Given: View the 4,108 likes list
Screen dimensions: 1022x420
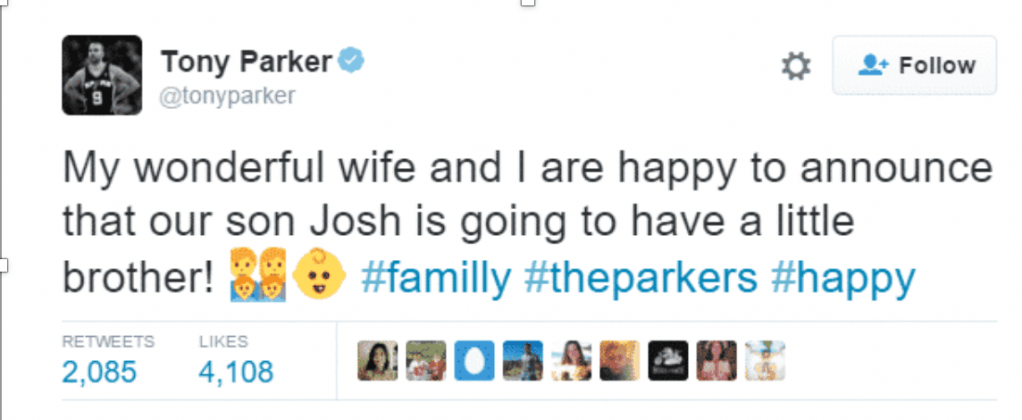Looking at the screenshot, I should pyautogui.click(x=236, y=372).
